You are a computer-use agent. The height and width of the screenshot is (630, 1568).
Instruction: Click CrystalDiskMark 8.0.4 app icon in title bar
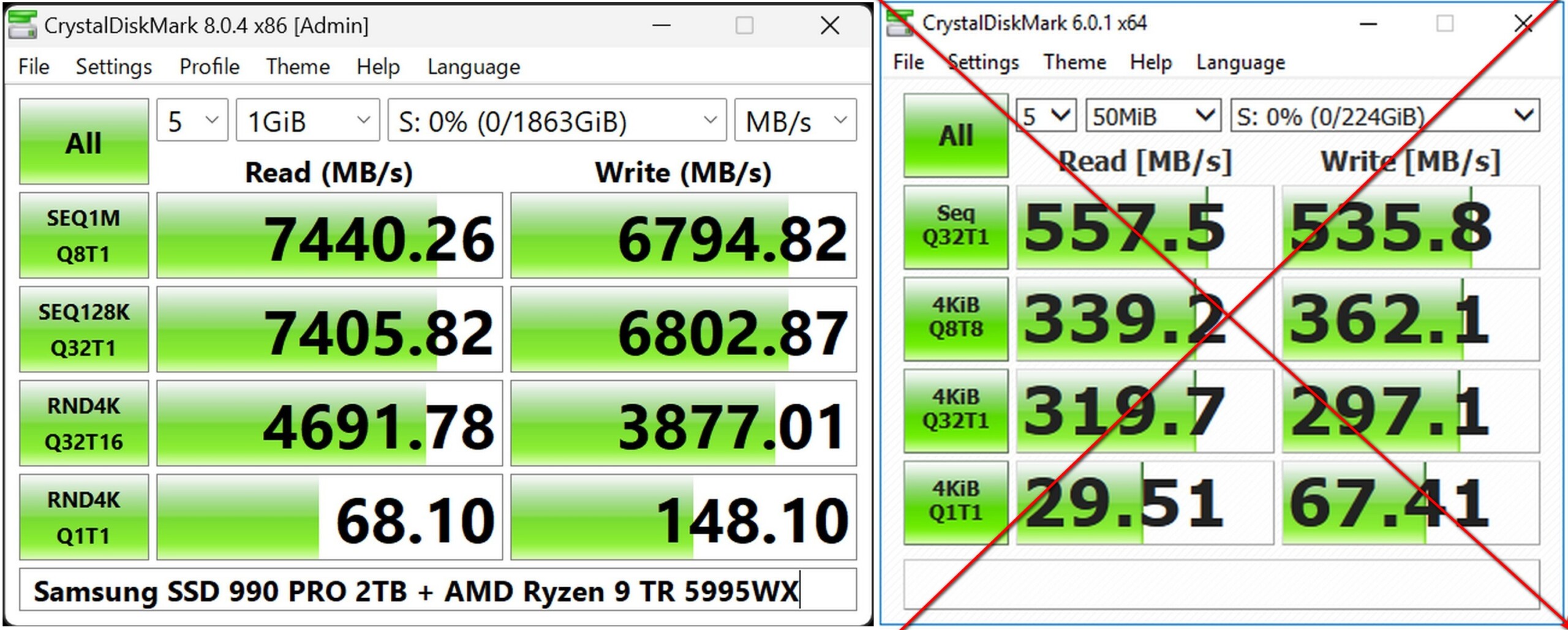tap(22, 25)
